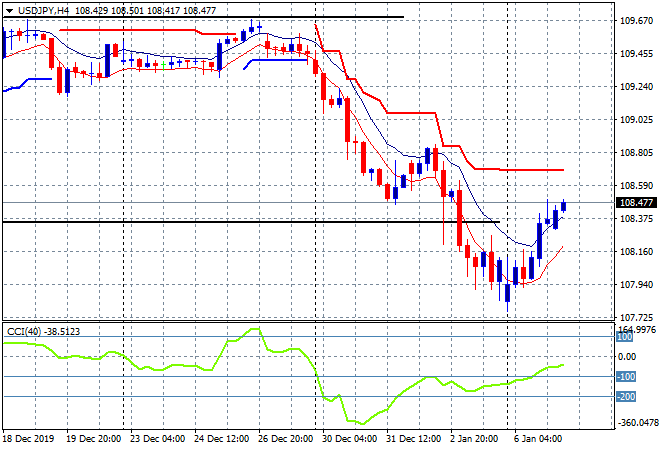Click the 108.375 price axis label
The image size is (660, 450).
636,218
